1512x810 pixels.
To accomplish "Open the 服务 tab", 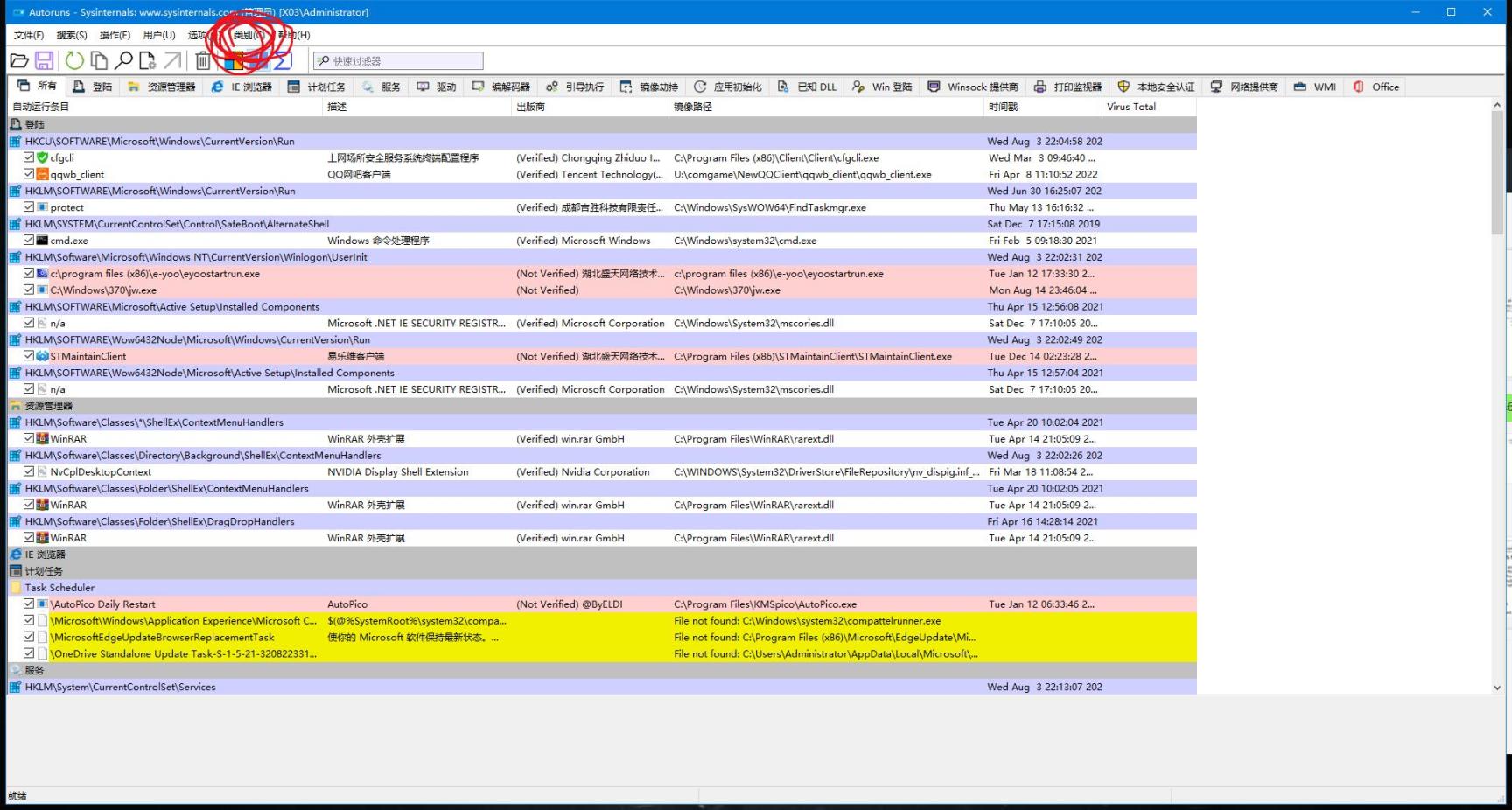I will pos(381,87).
